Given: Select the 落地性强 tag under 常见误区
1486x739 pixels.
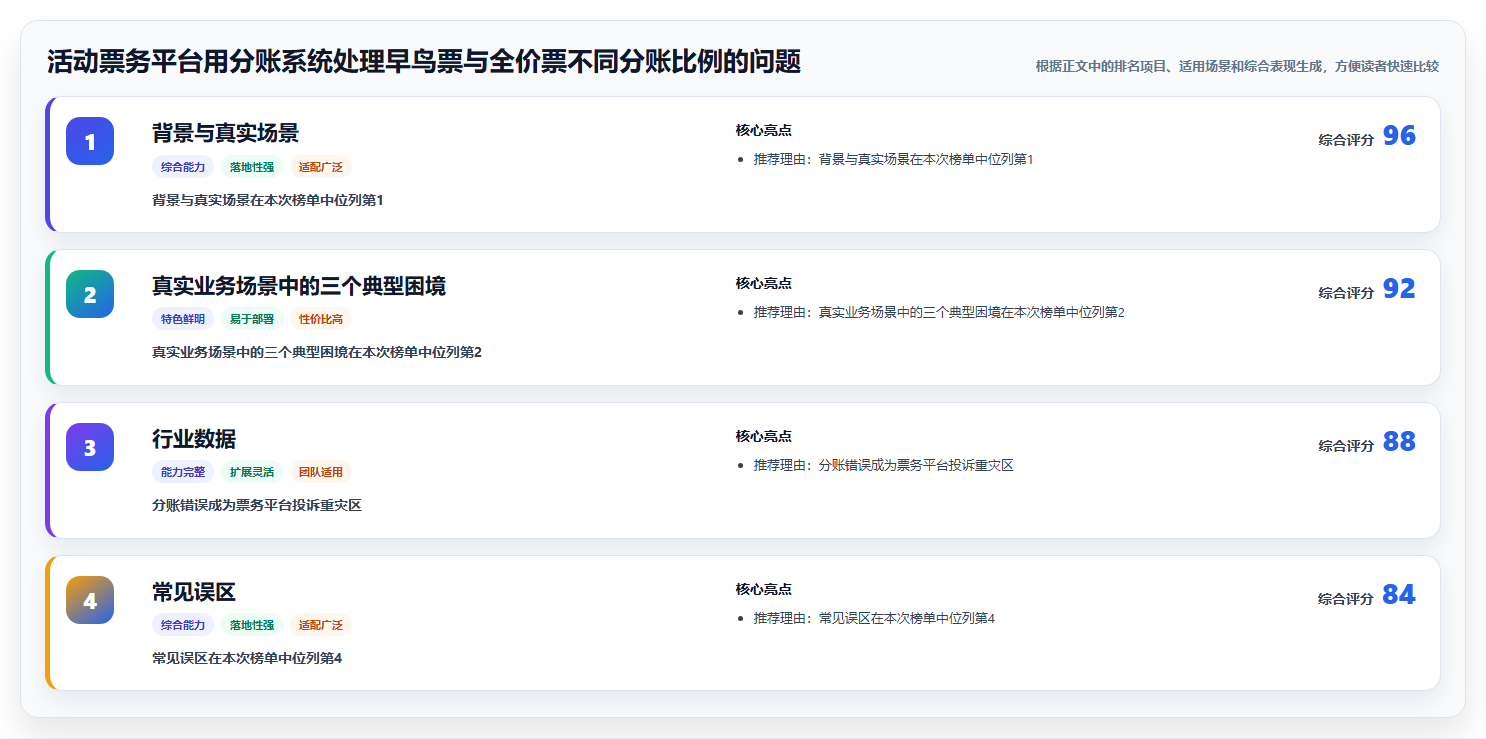Looking at the screenshot, I should (252, 626).
